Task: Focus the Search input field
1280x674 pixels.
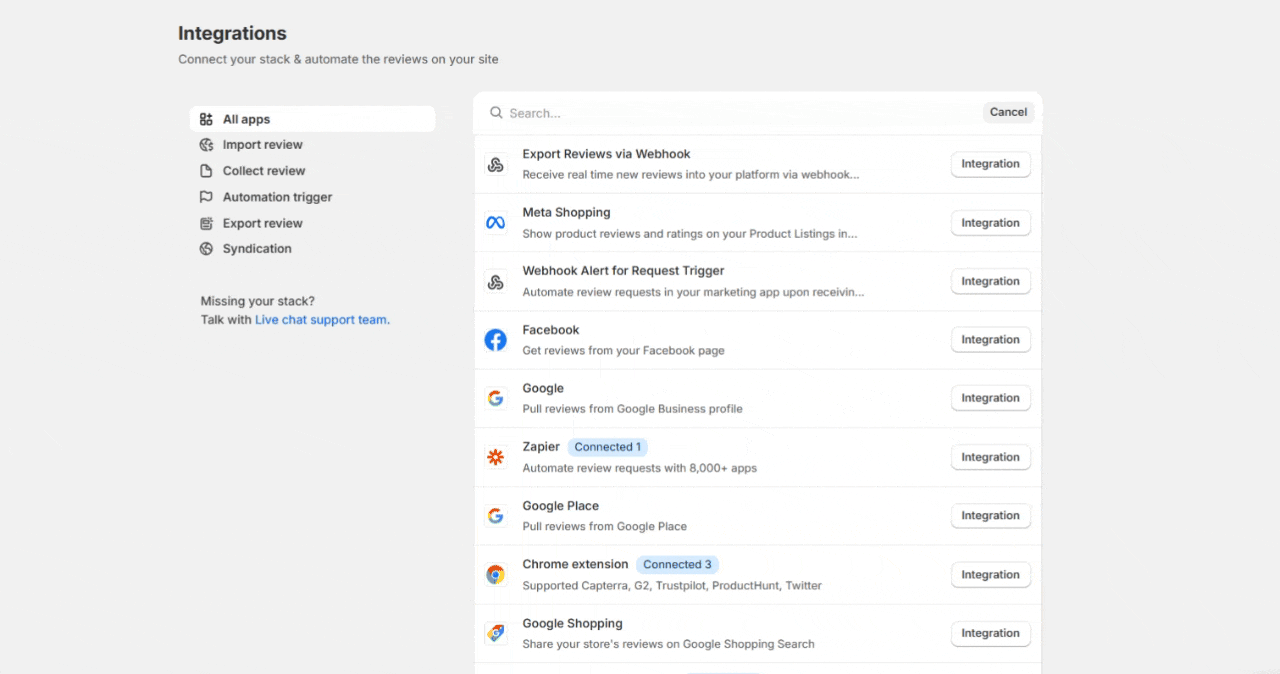Action: pos(740,113)
